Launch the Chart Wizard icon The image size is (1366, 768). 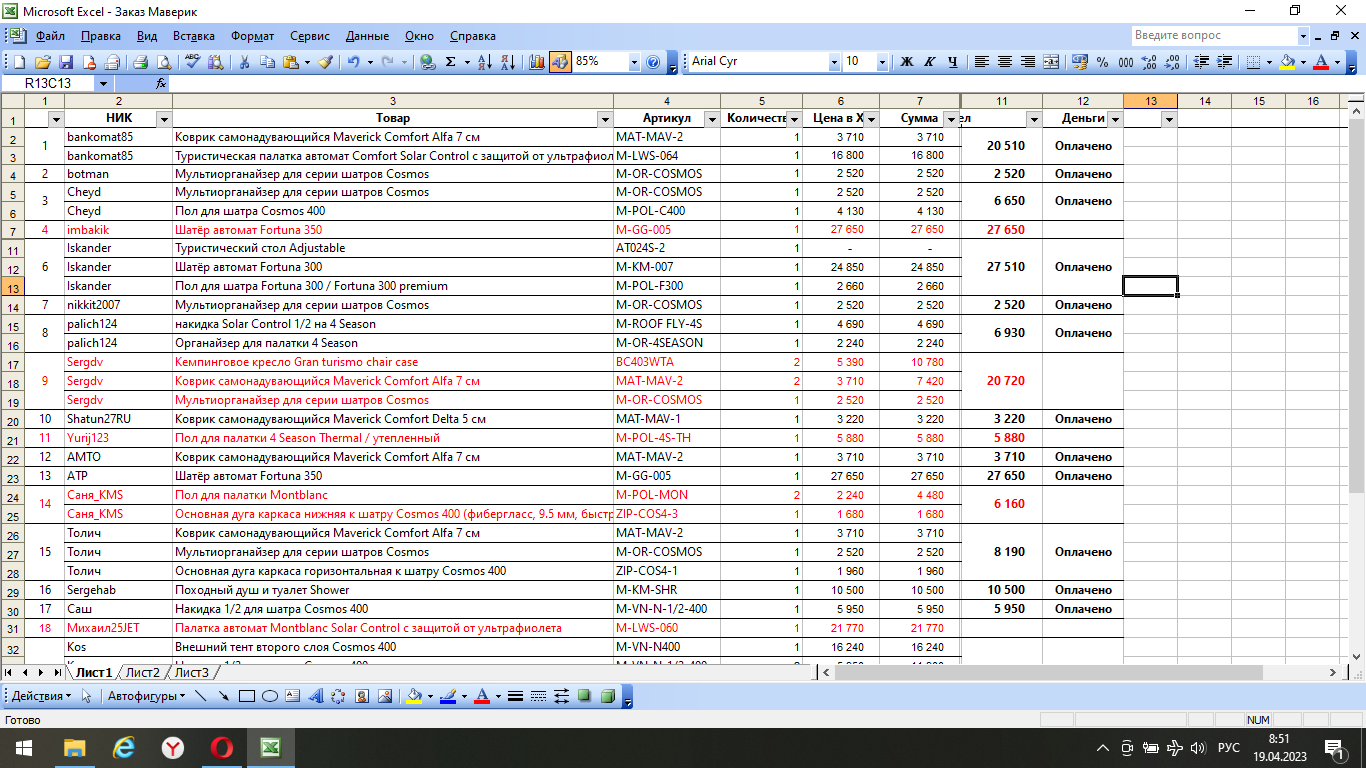coord(537,62)
